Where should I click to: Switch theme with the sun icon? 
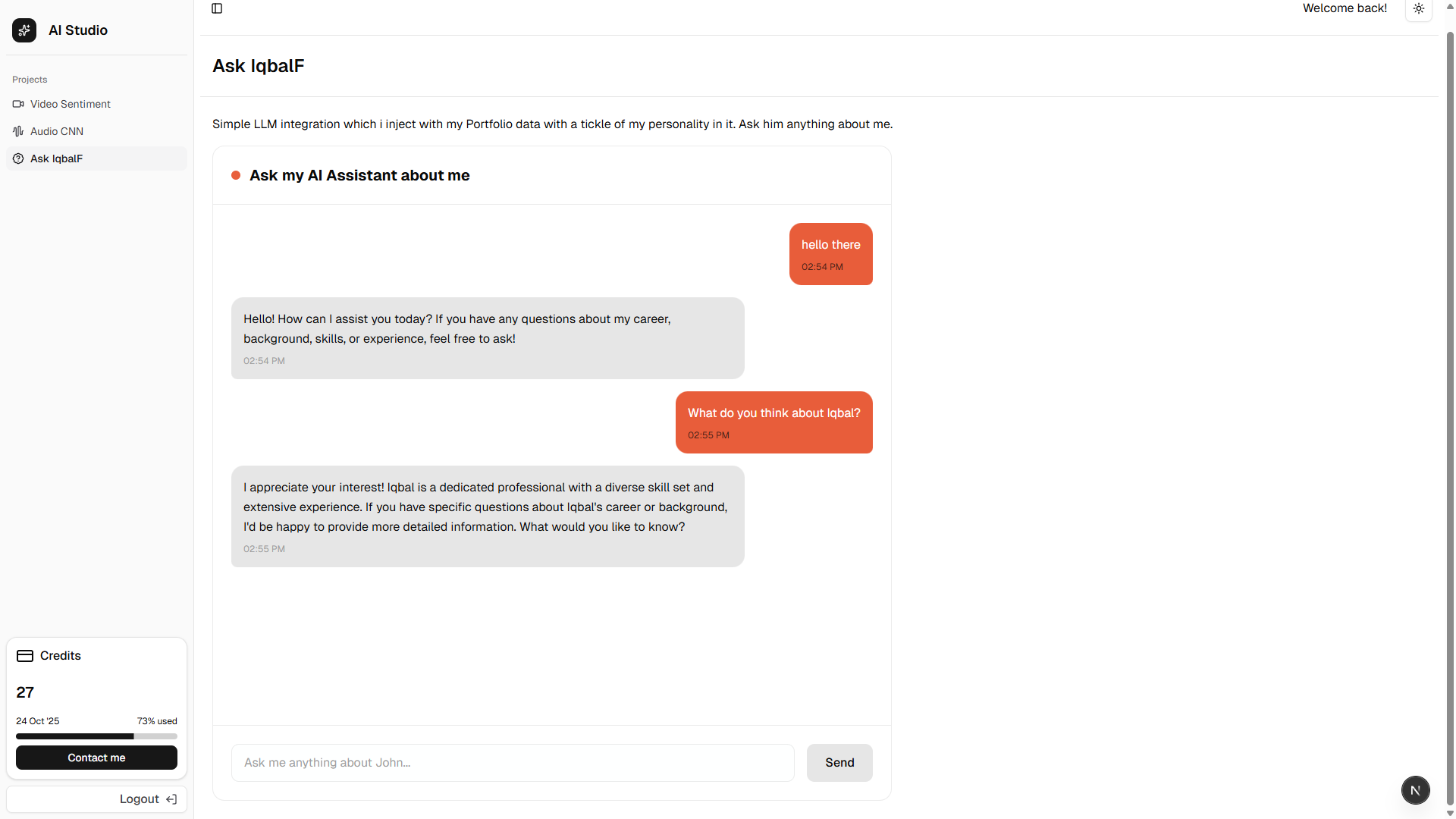click(1418, 9)
